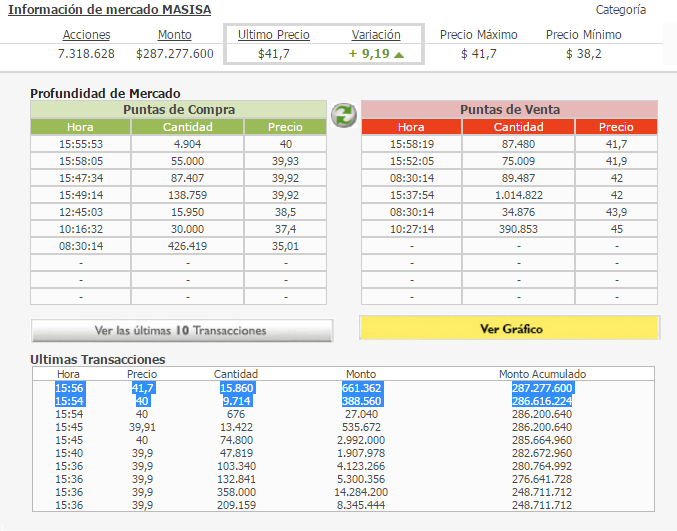
Task: Click sell quantity 390.853
Action: click(x=518, y=229)
